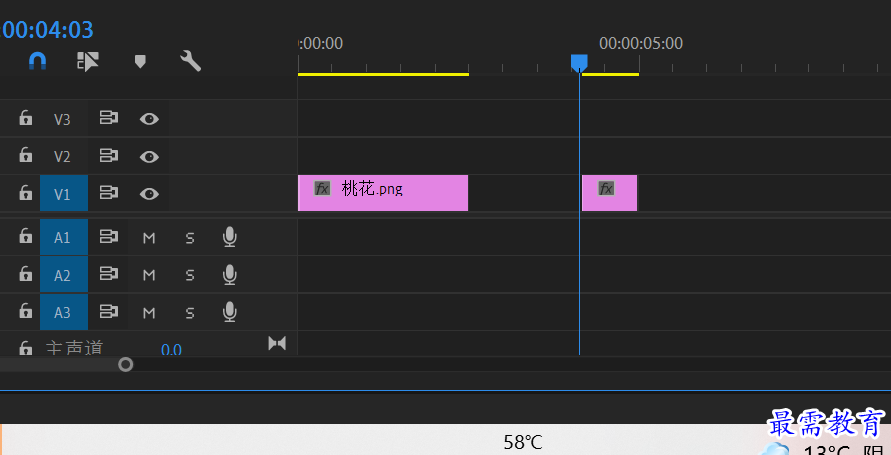The width and height of the screenshot is (891, 455).
Task: Toggle V2 track output eye
Action: (149, 156)
